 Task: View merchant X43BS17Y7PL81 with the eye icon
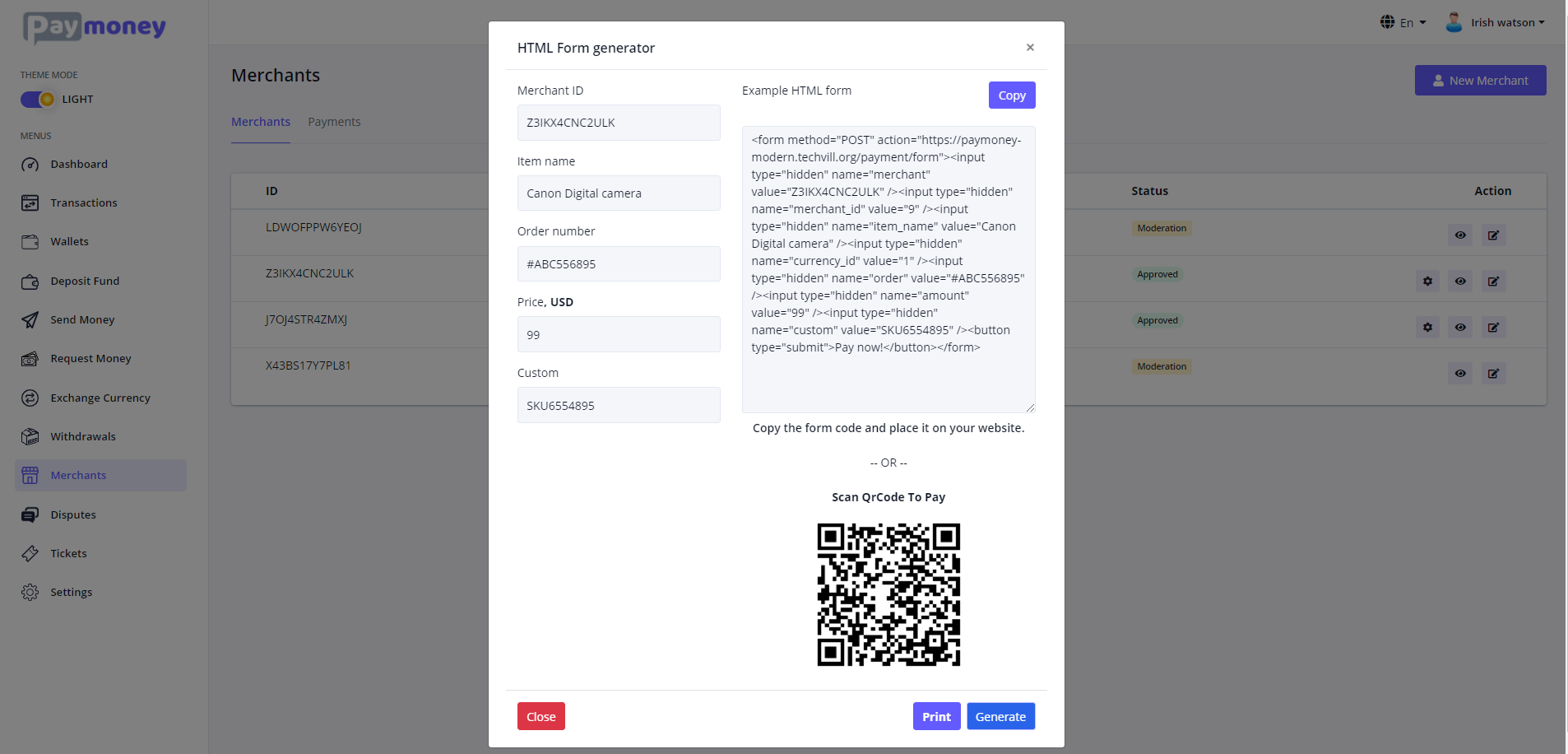(x=1460, y=373)
